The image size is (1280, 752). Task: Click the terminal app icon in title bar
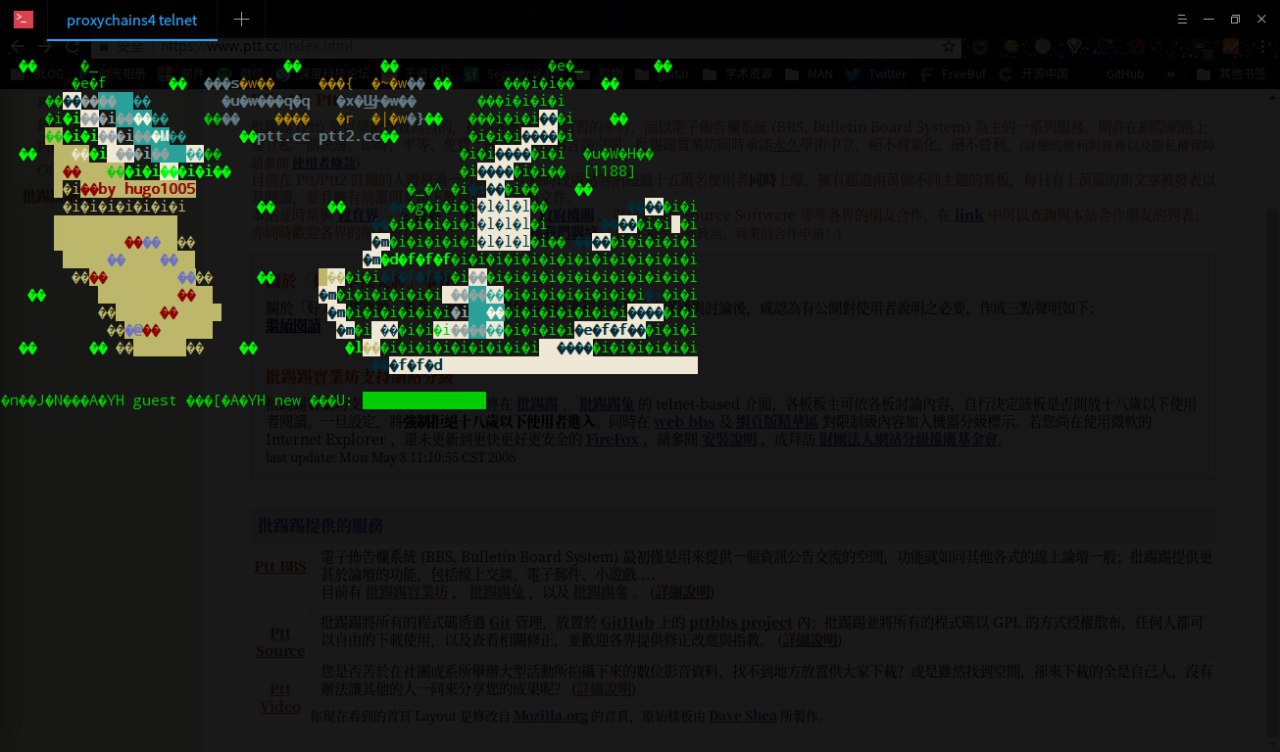coord(23,19)
